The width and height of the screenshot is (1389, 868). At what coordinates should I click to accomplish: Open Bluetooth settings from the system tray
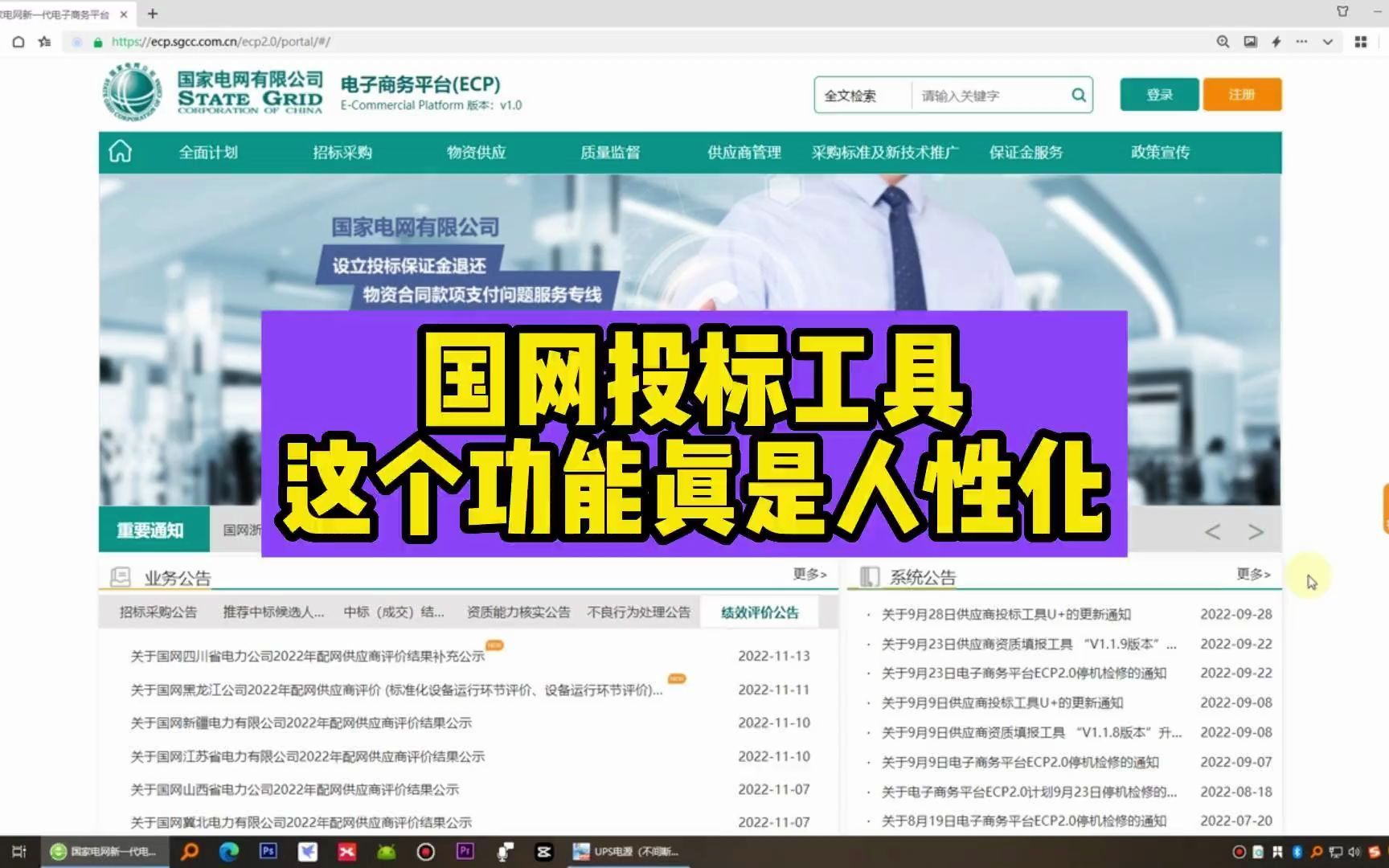1297,851
